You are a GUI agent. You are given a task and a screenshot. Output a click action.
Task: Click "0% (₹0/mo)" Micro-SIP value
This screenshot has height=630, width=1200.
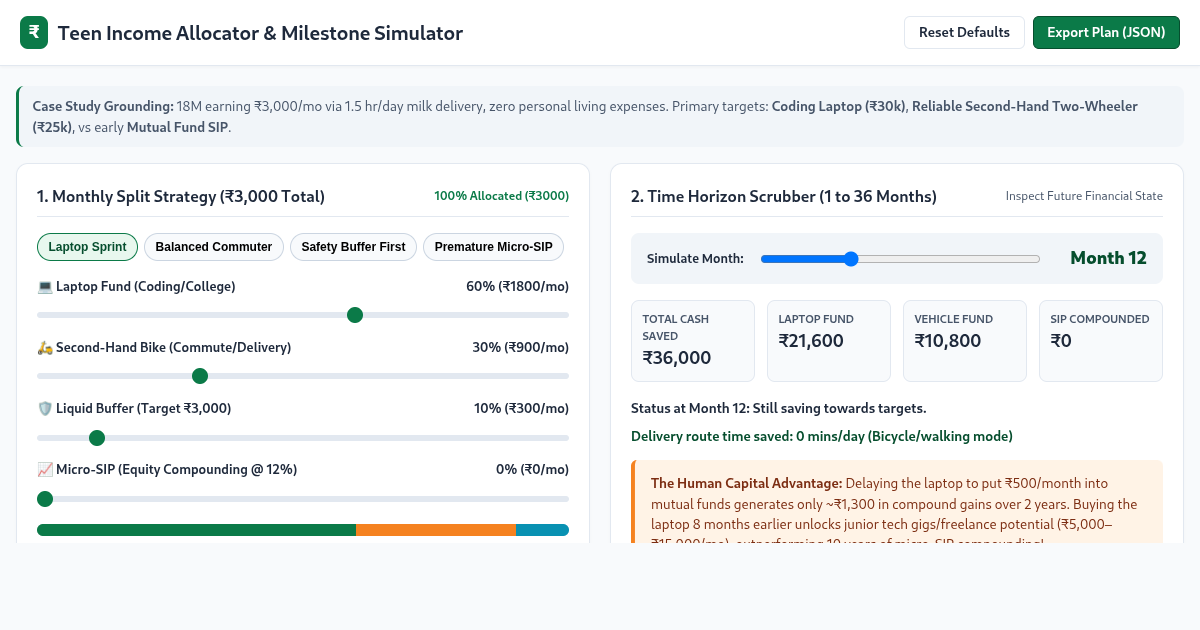pos(532,470)
